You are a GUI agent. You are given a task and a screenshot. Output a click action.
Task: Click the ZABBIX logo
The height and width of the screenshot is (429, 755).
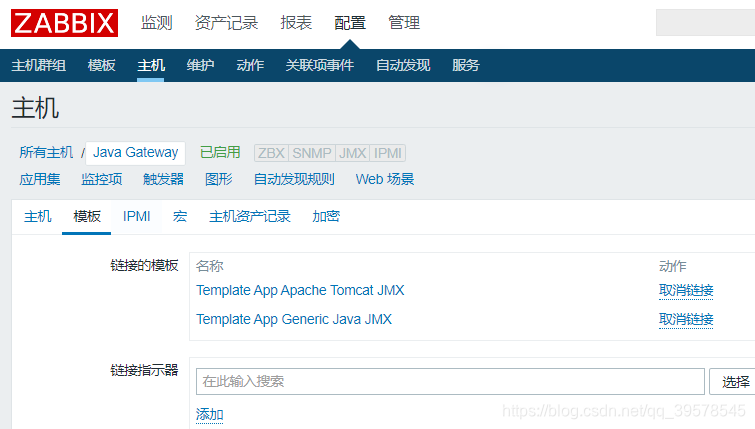coord(65,23)
